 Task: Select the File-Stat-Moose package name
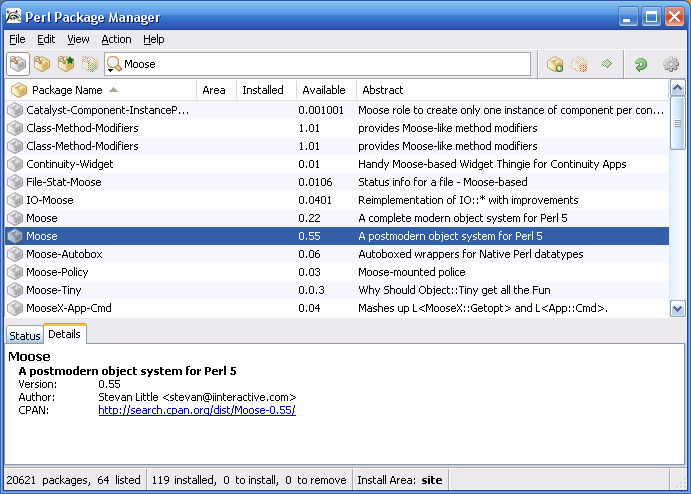[x=64, y=182]
